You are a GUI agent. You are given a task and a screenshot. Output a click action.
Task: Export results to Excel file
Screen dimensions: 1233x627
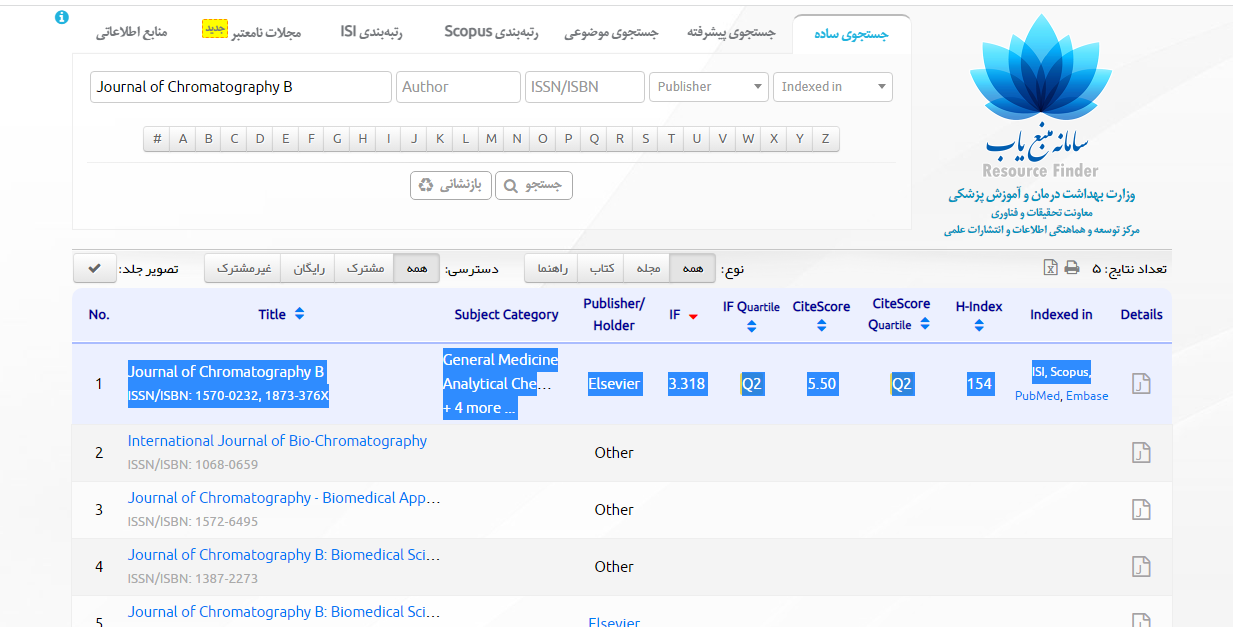coord(1050,268)
